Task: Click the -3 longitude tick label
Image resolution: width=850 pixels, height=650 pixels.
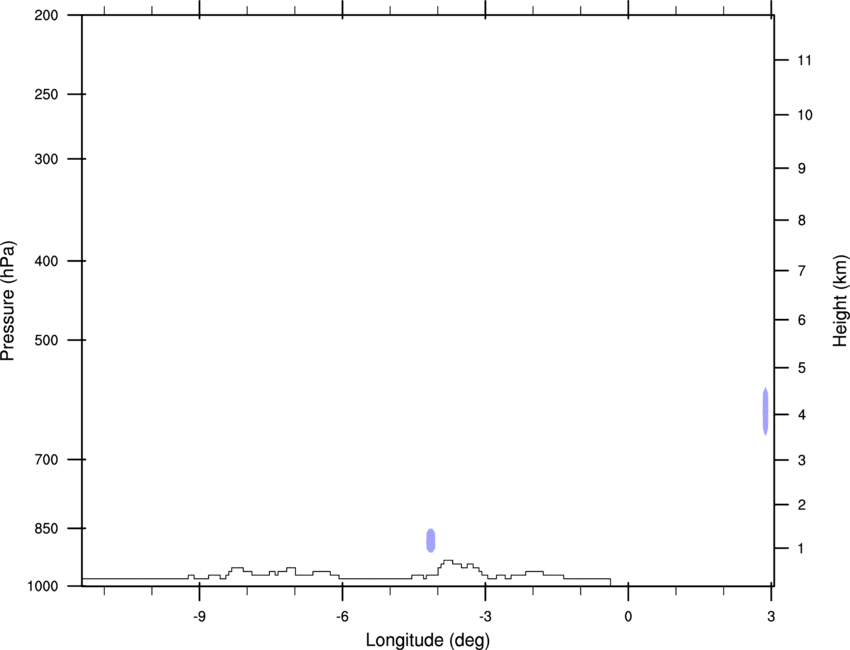Action: (x=485, y=616)
